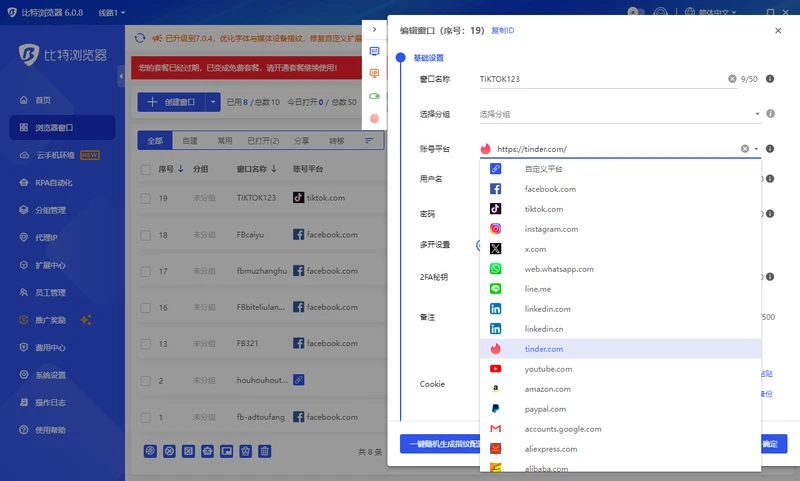800x481 pixels.
Task: Pick linkedin.com from the platform list
Action: point(620,309)
